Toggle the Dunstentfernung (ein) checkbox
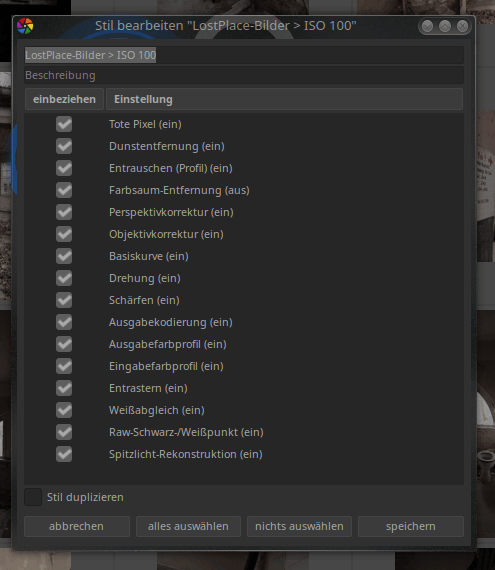 coord(64,146)
